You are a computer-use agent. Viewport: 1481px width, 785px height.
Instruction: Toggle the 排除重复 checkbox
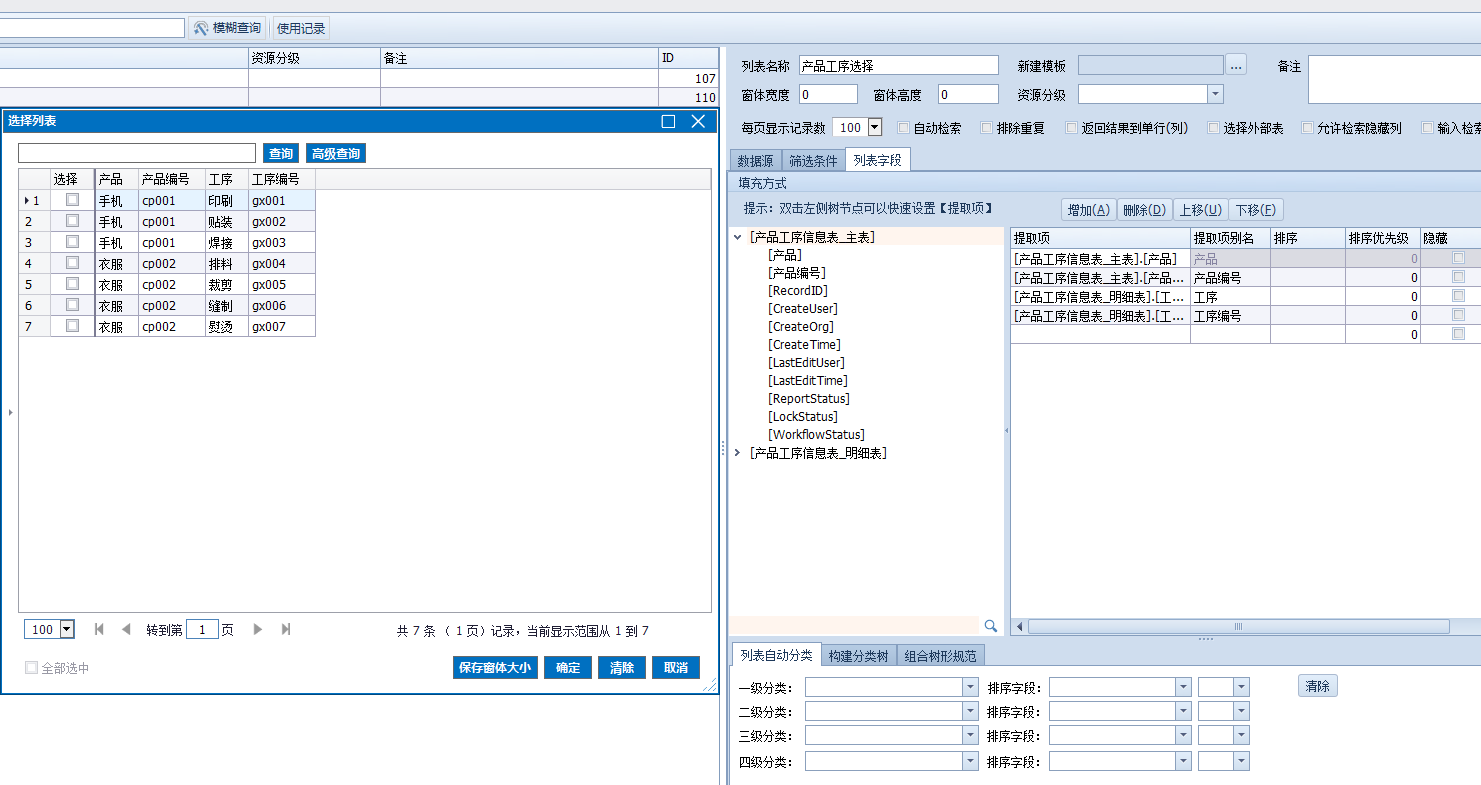click(x=987, y=128)
